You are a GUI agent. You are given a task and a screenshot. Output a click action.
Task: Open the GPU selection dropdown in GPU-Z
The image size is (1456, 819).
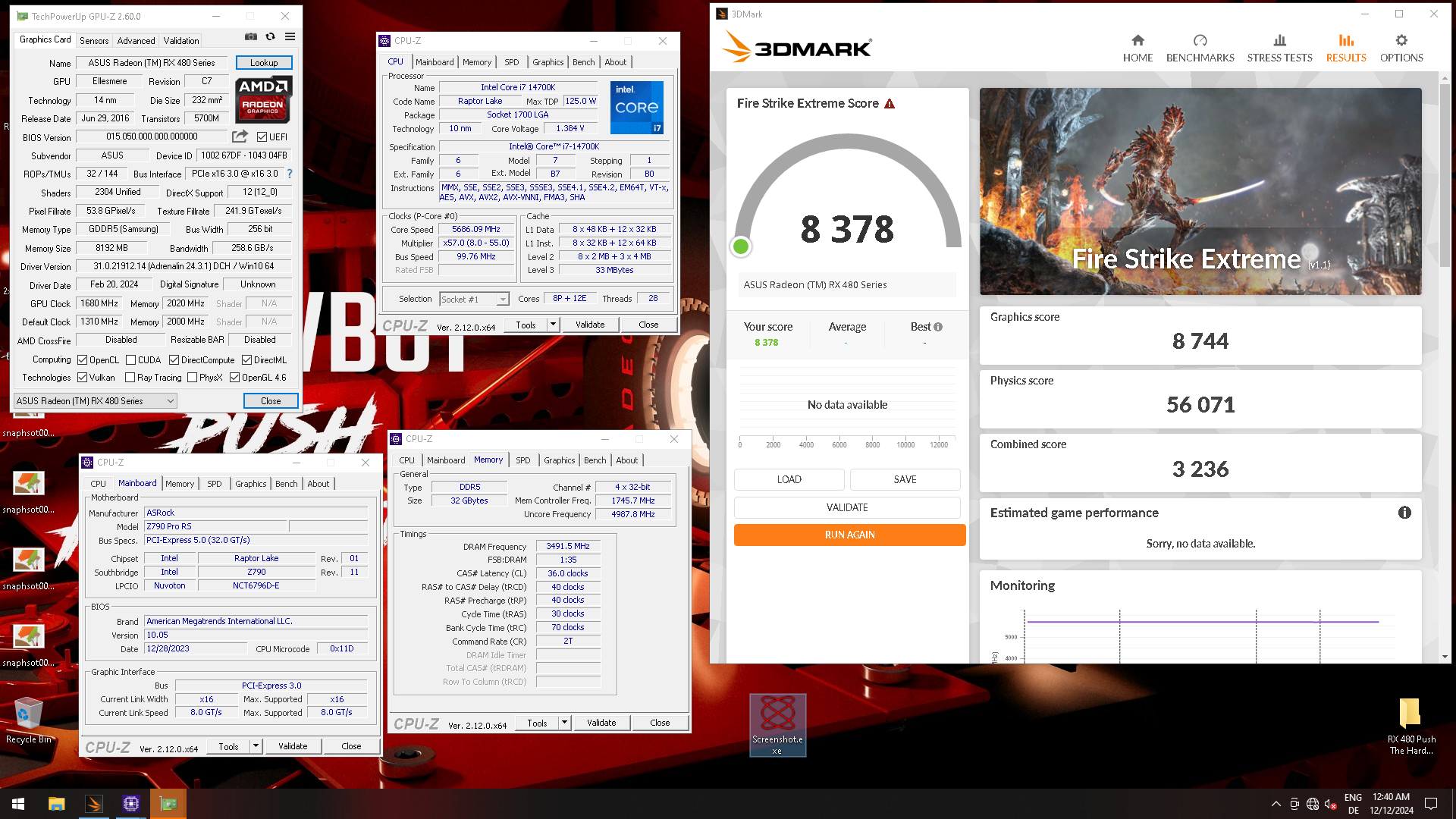click(x=96, y=401)
